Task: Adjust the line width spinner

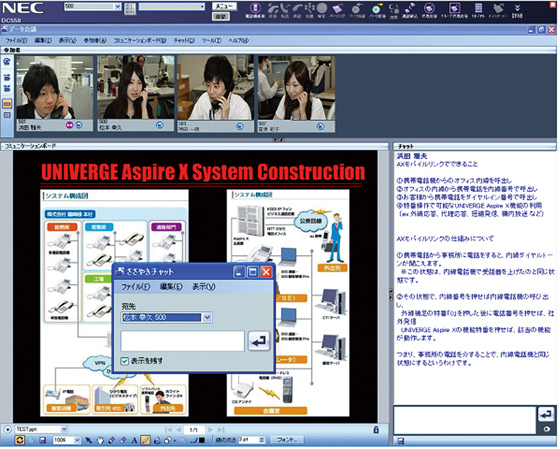Action: click(x=262, y=440)
